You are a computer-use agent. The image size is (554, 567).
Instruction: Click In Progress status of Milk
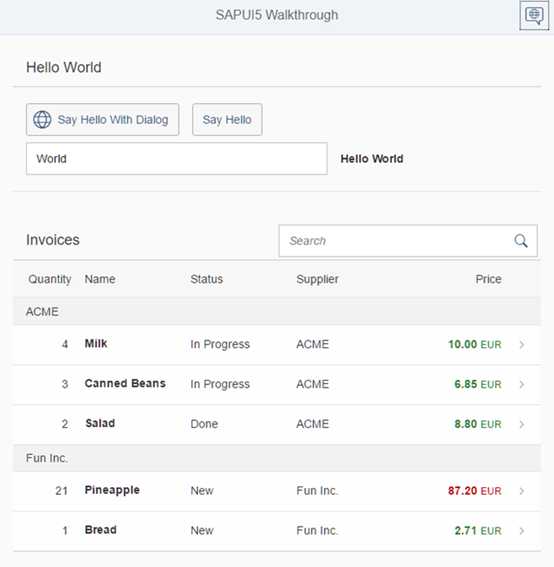click(x=220, y=344)
